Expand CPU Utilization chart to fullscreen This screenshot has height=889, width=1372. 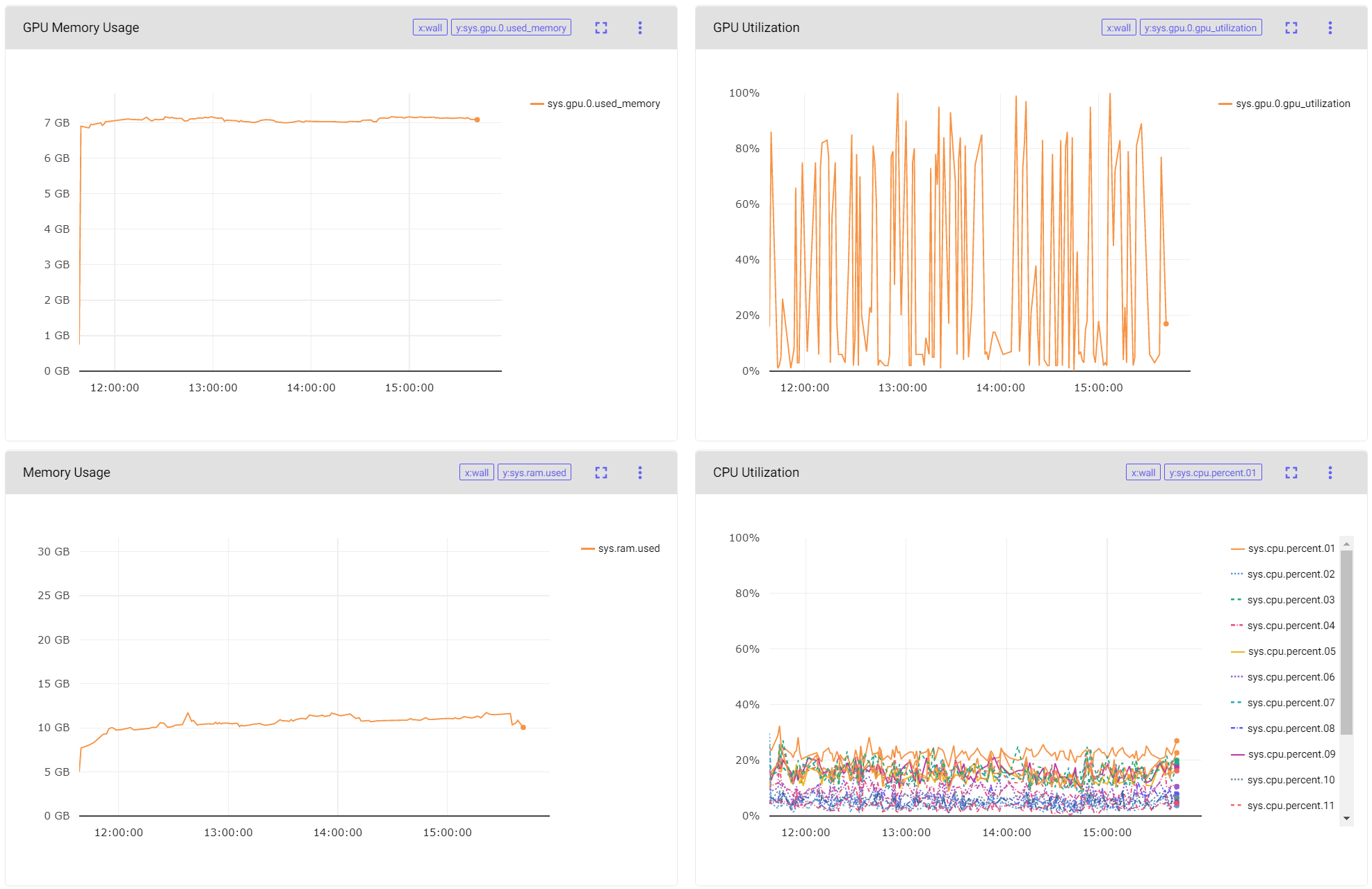[1291, 473]
